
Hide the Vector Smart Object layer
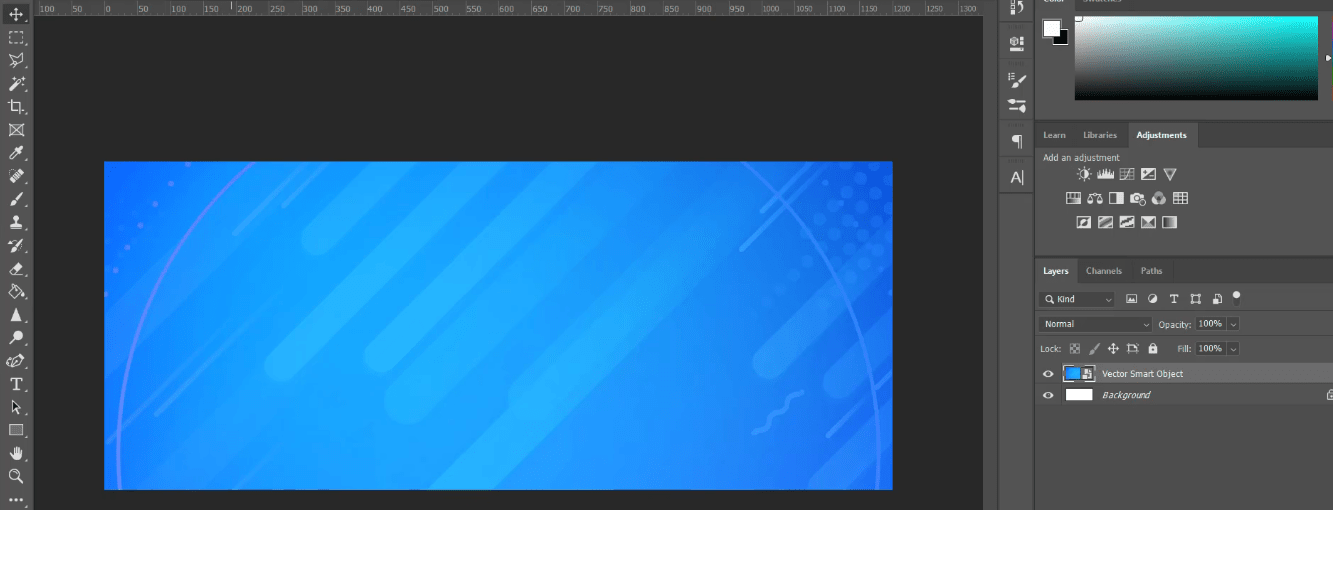tap(1048, 374)
